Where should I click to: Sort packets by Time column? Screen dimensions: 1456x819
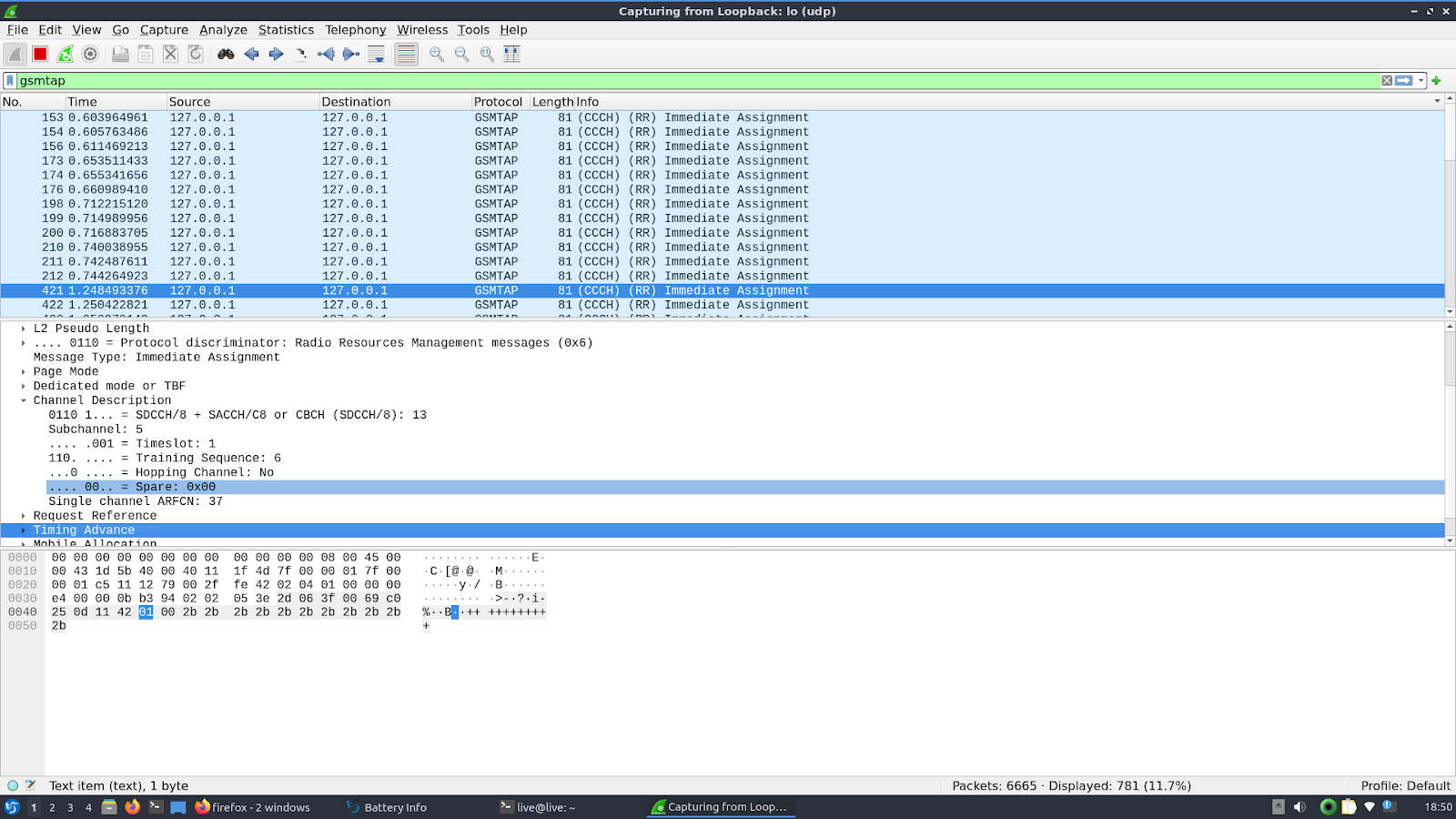[x=115, y=102]
